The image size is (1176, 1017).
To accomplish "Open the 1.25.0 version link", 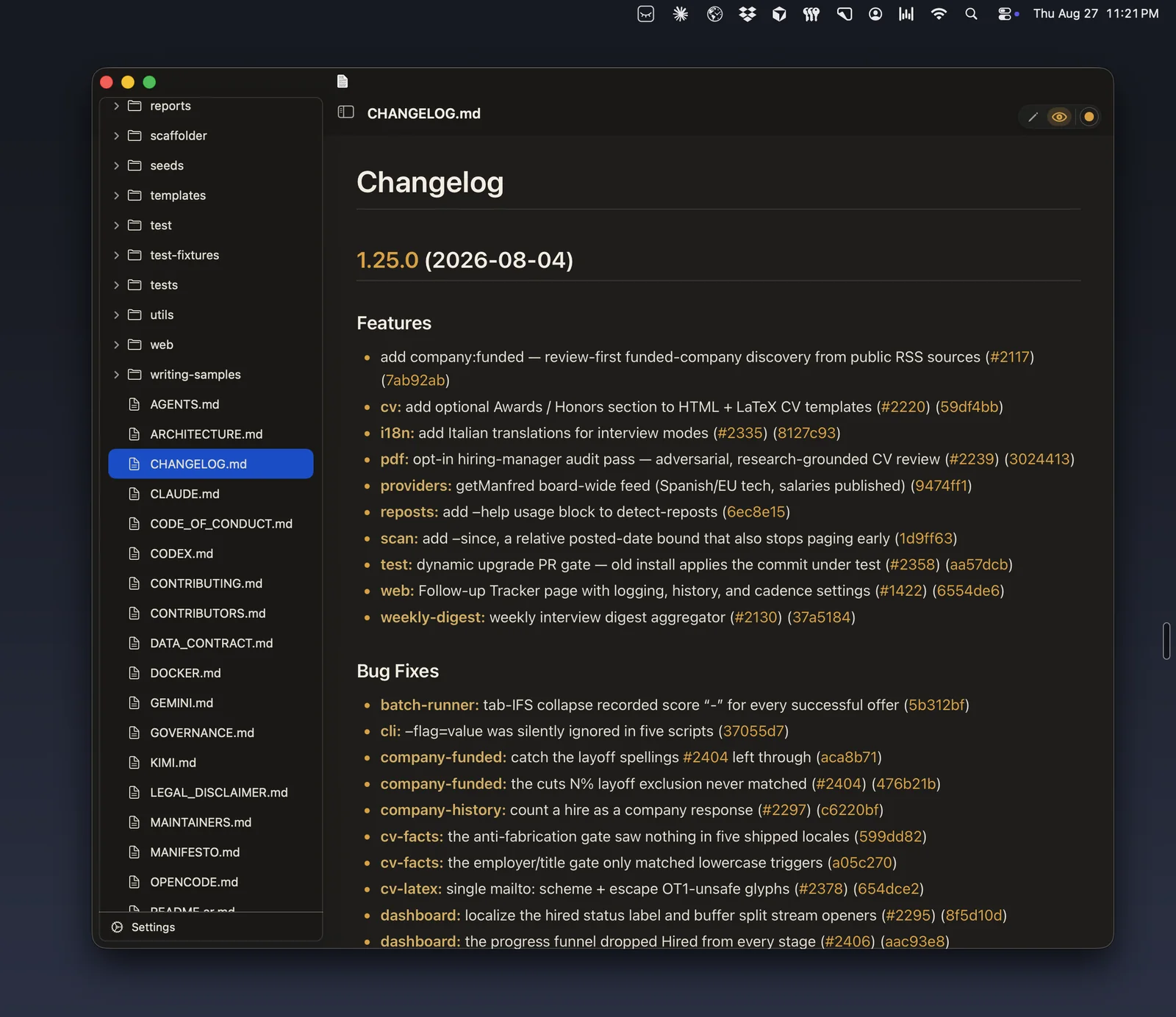I will [x=387, y=260].
